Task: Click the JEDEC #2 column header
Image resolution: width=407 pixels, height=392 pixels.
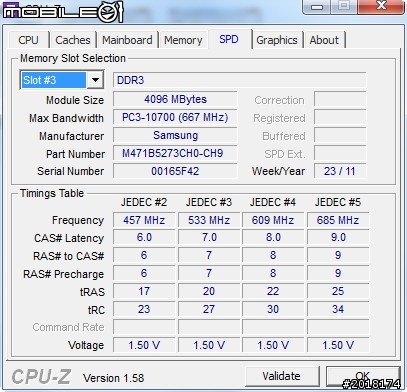Action: 144,202
